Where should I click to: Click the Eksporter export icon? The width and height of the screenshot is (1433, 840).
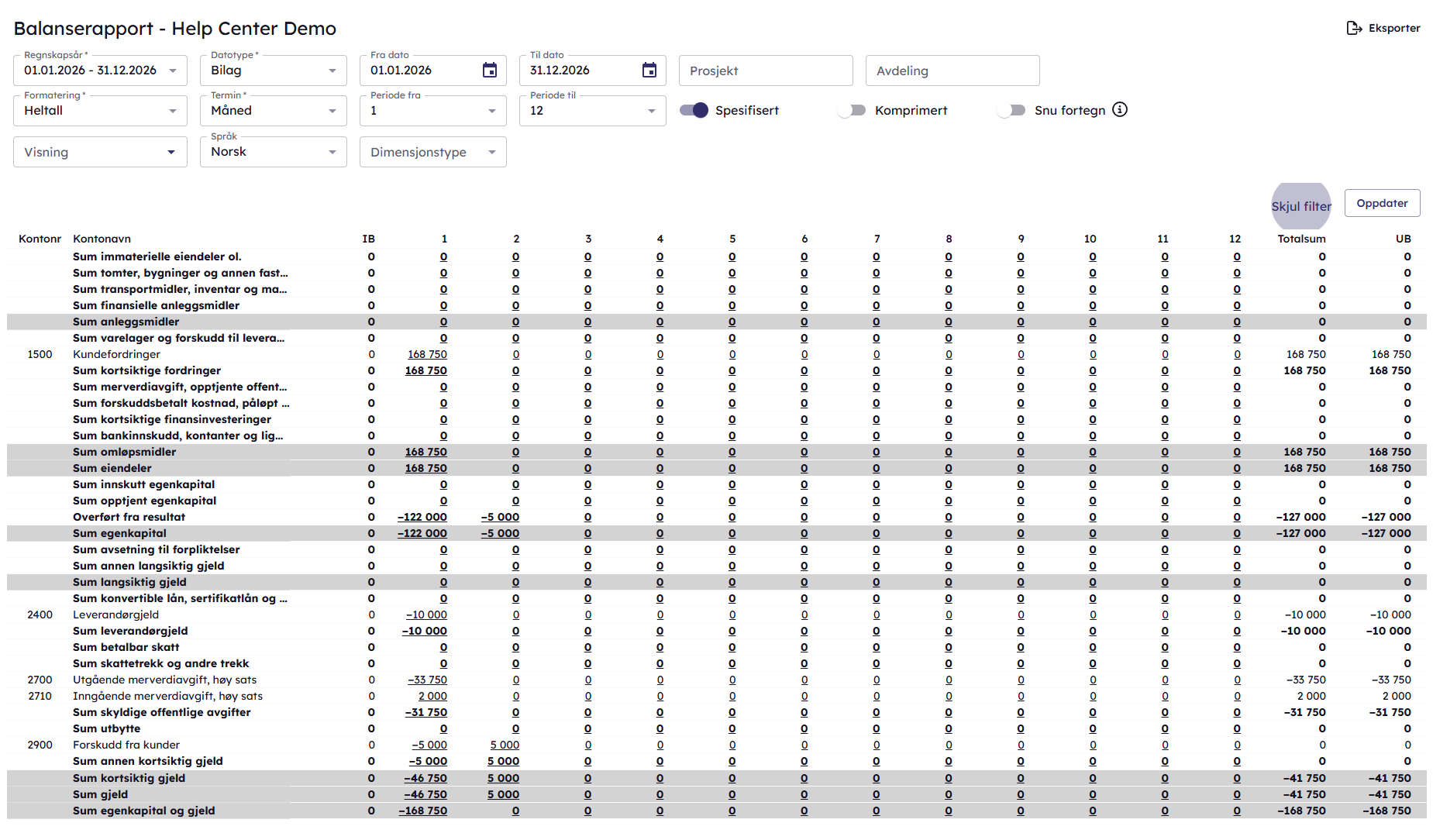pos(1354,29)
